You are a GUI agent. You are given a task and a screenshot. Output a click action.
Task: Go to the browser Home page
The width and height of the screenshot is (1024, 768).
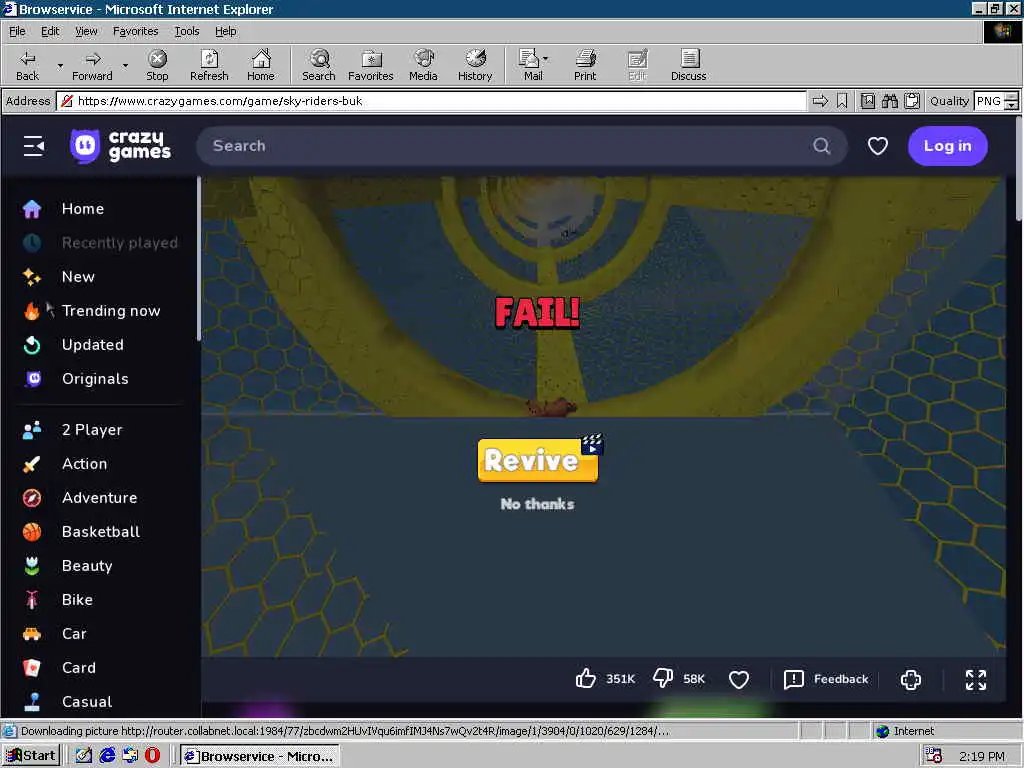click(261, 65)
